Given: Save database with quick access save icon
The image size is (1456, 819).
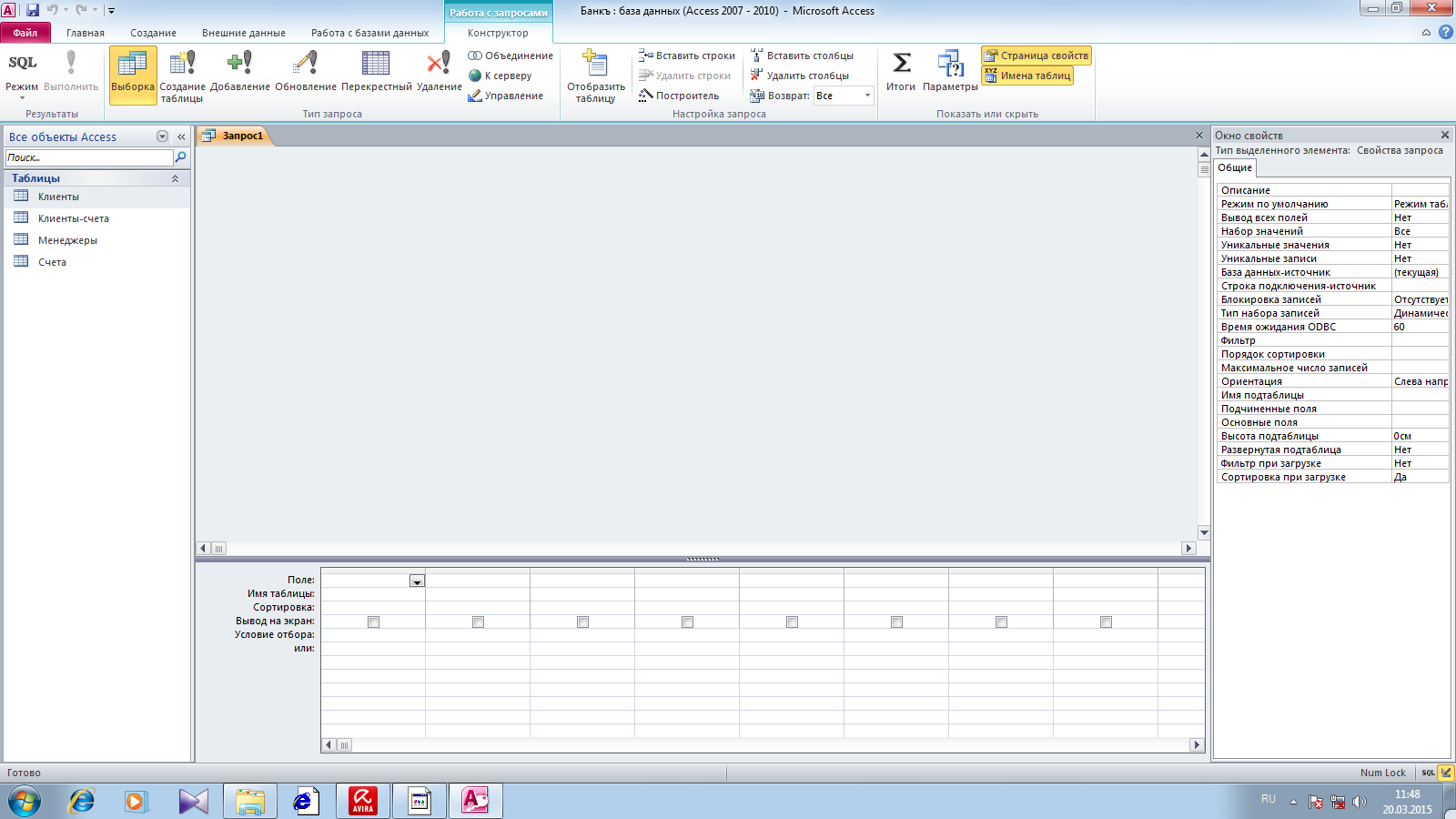Looking at the screenshot, I should (33, 10).
